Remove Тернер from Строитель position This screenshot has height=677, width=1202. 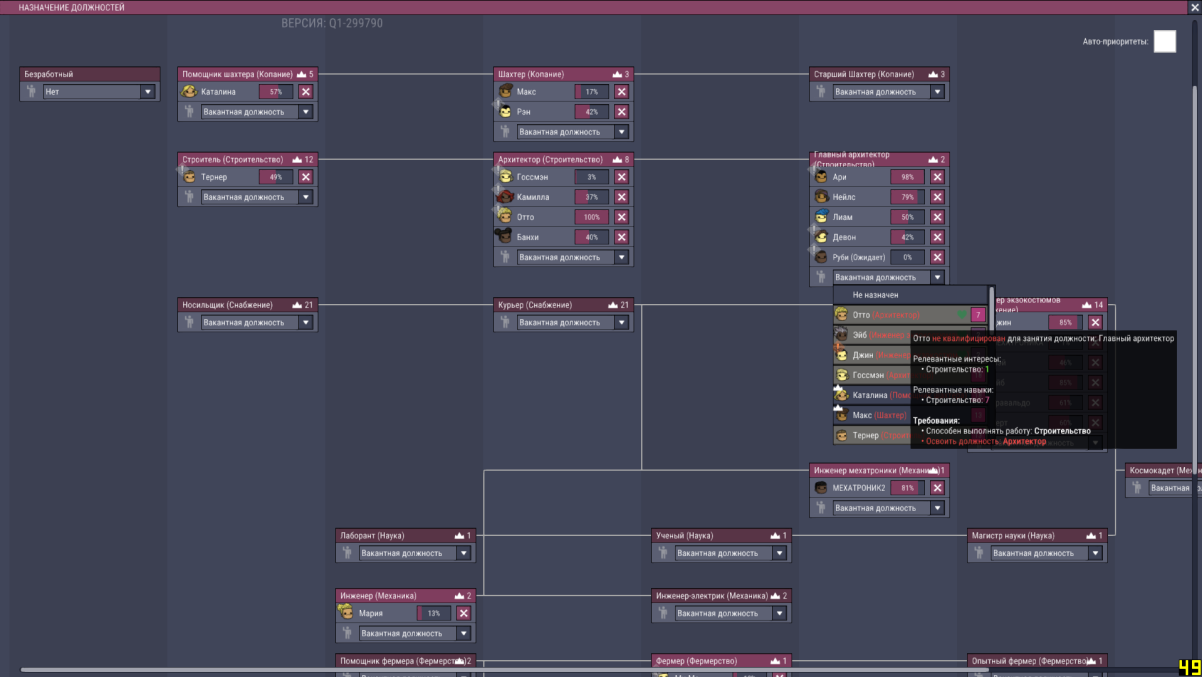point(306,177)
